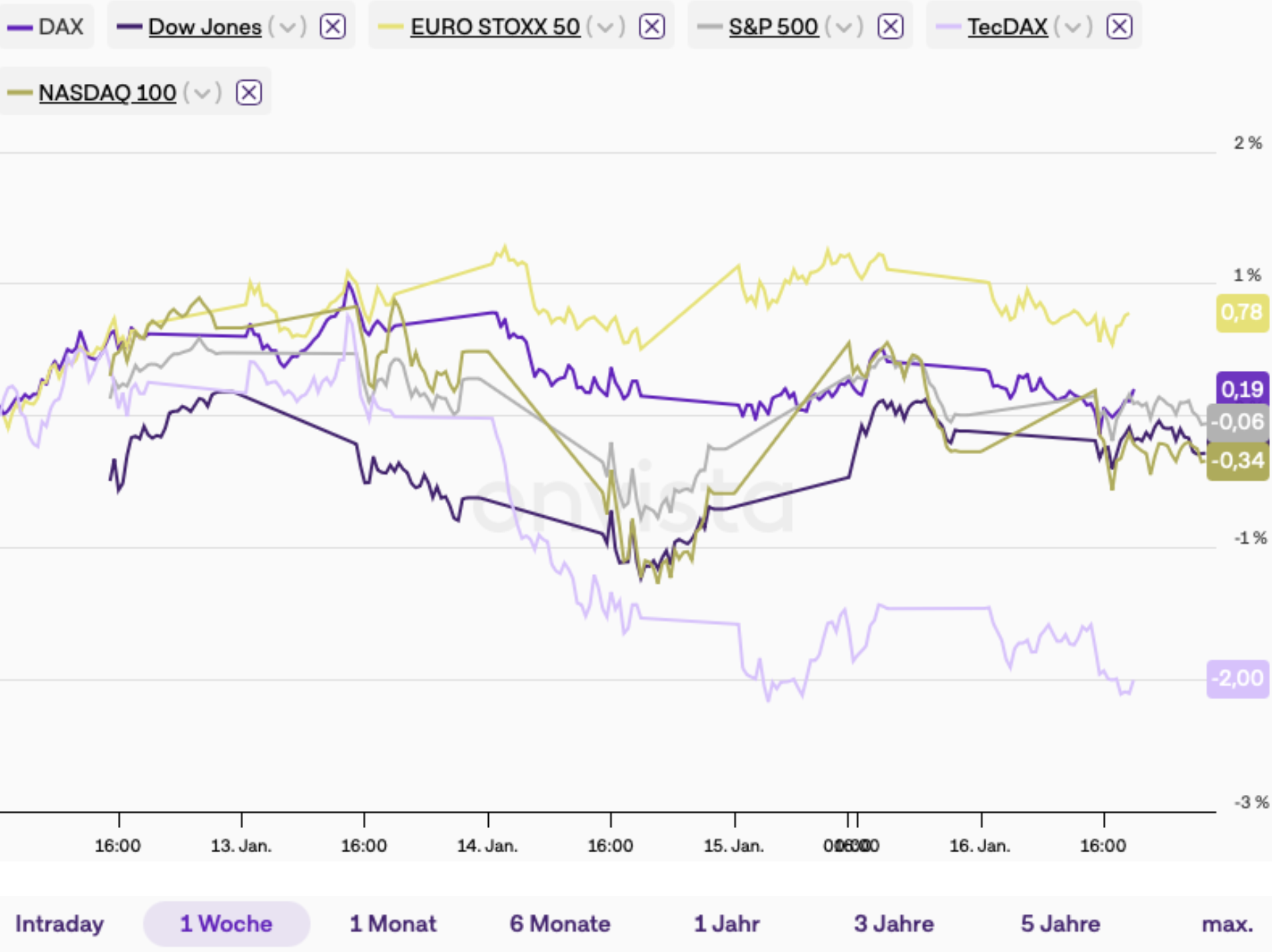Remove TecDAX series via X icon
This screenshot has width=1272, height=952.
(1119, 27)
